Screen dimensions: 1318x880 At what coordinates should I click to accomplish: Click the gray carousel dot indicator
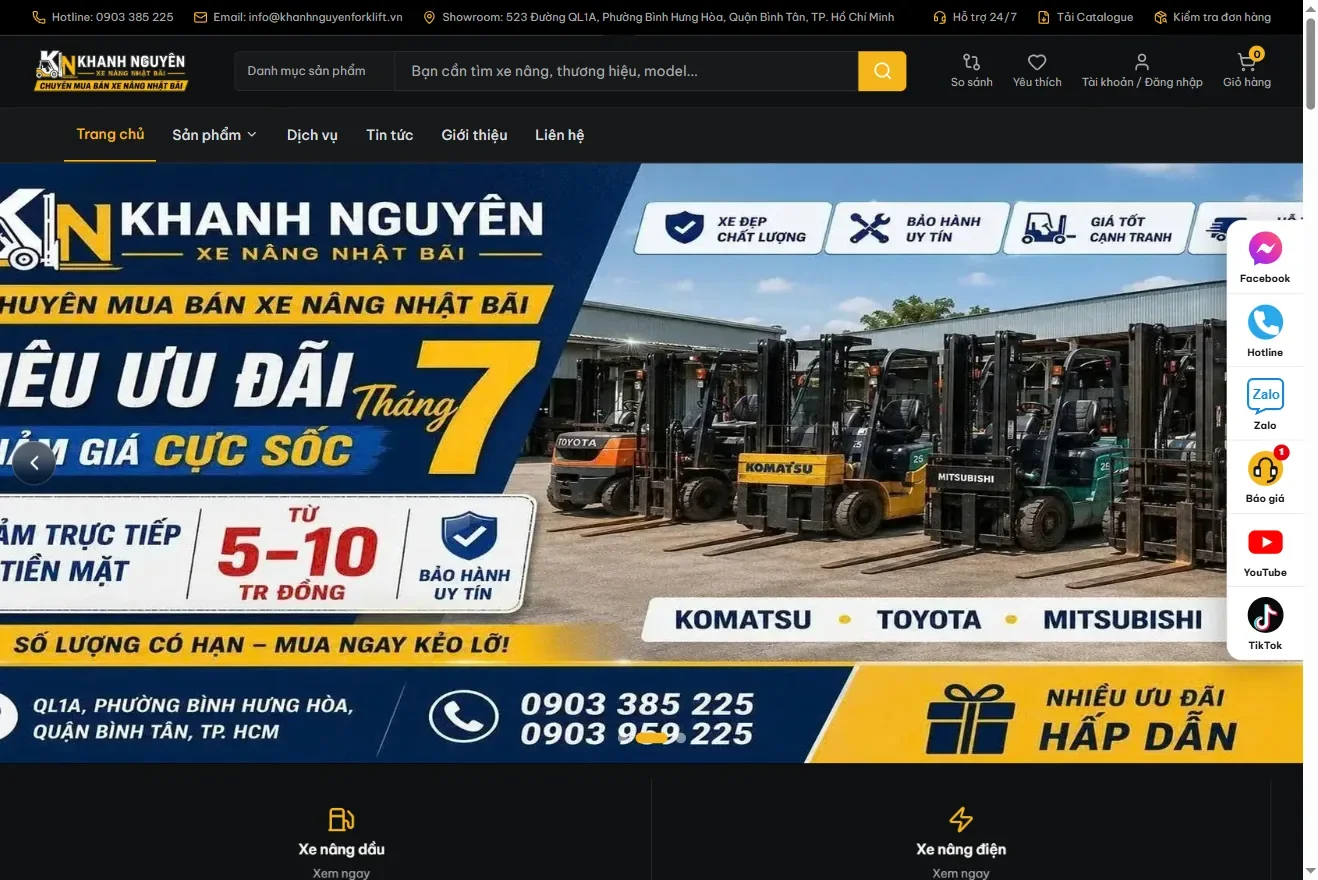[681, 737]
